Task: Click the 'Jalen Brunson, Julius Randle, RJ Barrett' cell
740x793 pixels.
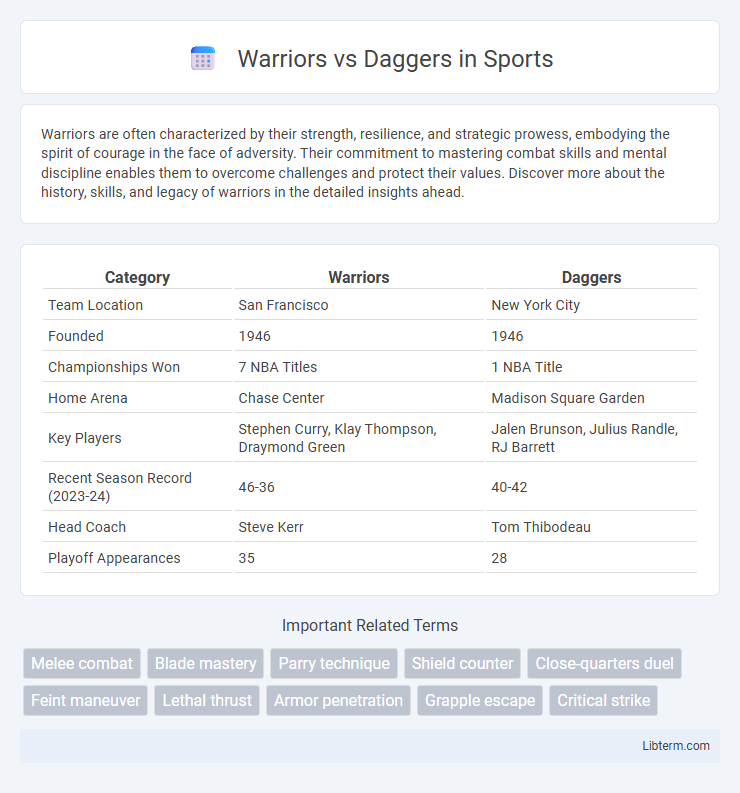Action: tap(591, 438)
